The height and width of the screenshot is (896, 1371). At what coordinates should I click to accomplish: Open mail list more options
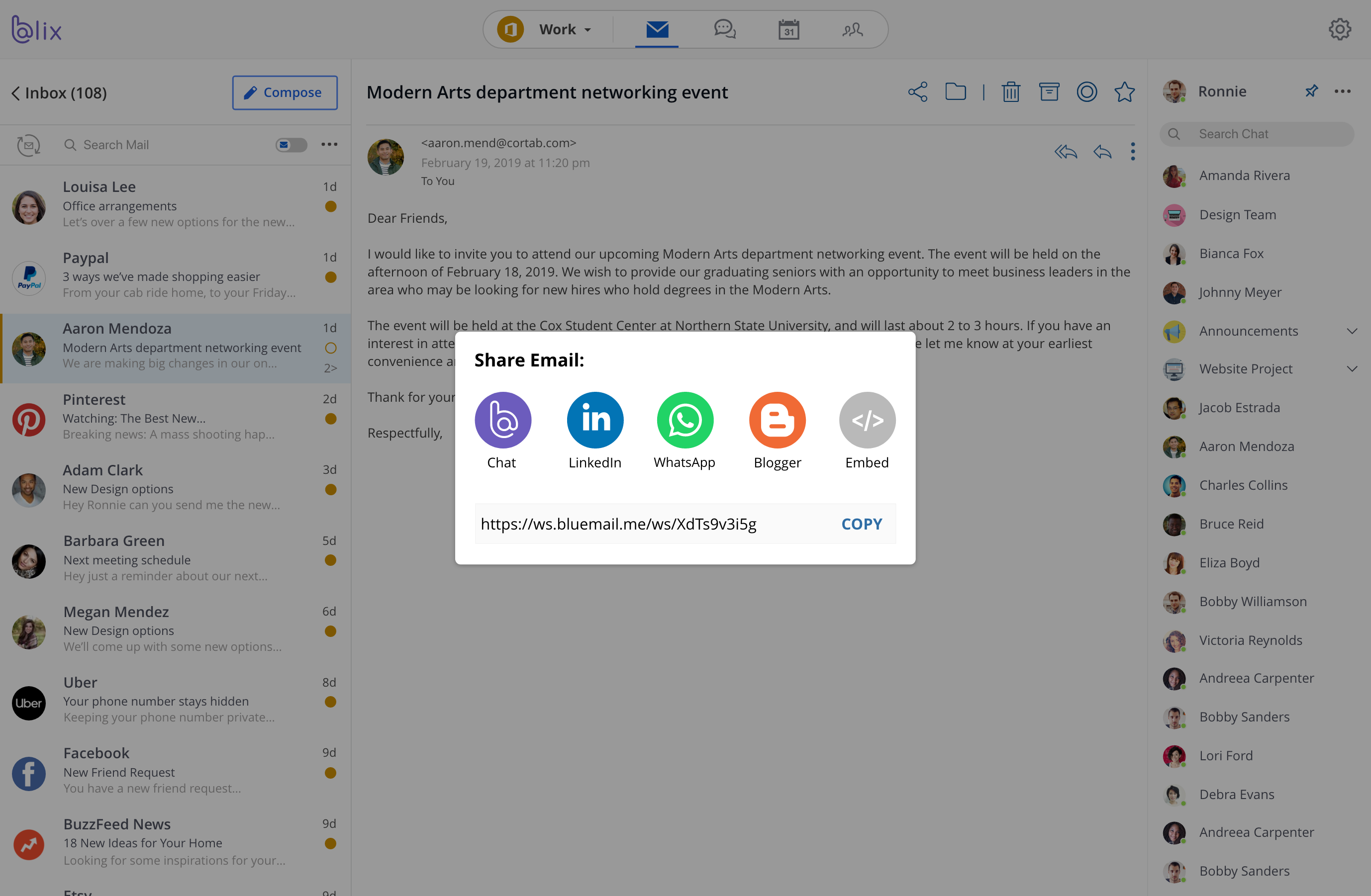pyautogui.click(x=329, y=145)
